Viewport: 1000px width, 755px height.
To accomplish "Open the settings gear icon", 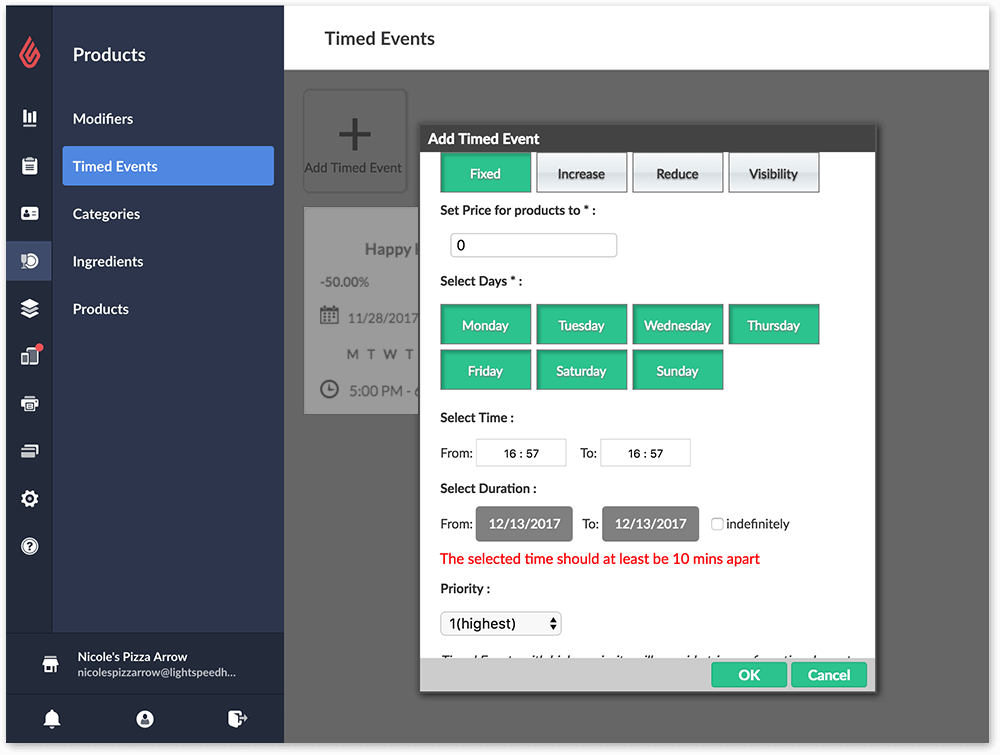I will [30, 499].
